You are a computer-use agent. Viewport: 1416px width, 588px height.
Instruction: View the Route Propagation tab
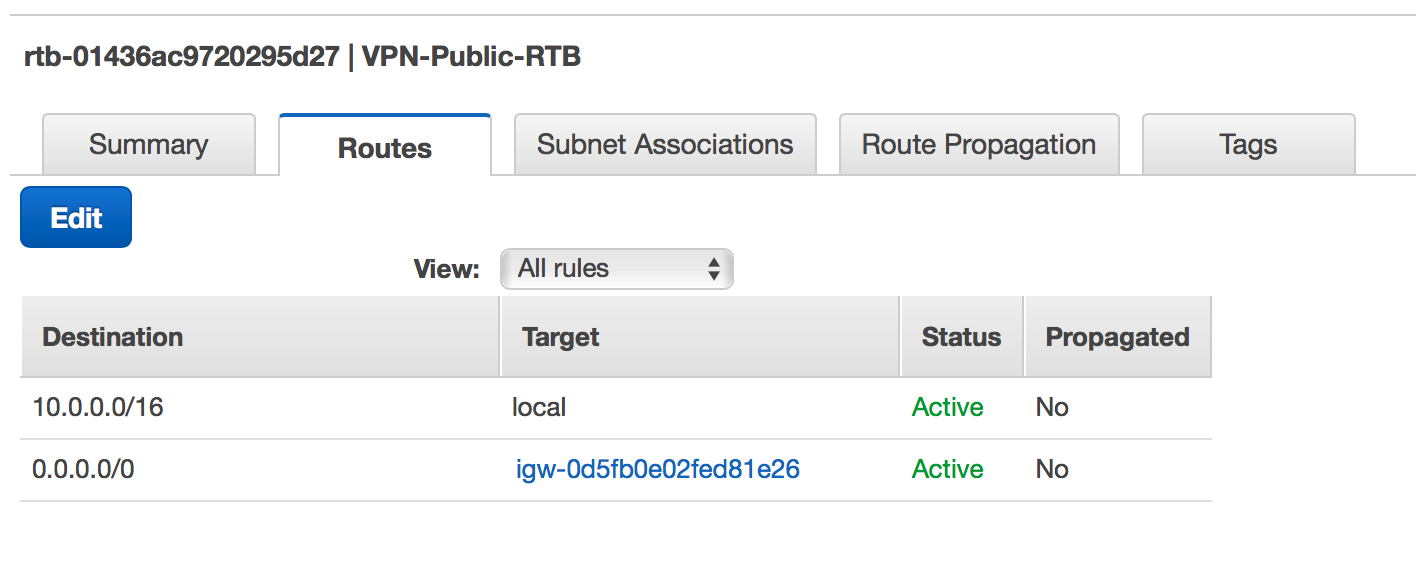click(978, 144)
